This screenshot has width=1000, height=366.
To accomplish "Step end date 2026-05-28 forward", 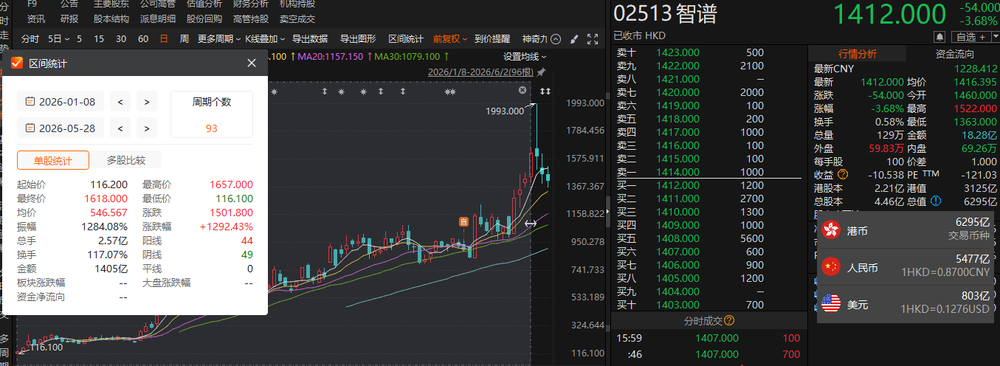I will click(147, 128).
